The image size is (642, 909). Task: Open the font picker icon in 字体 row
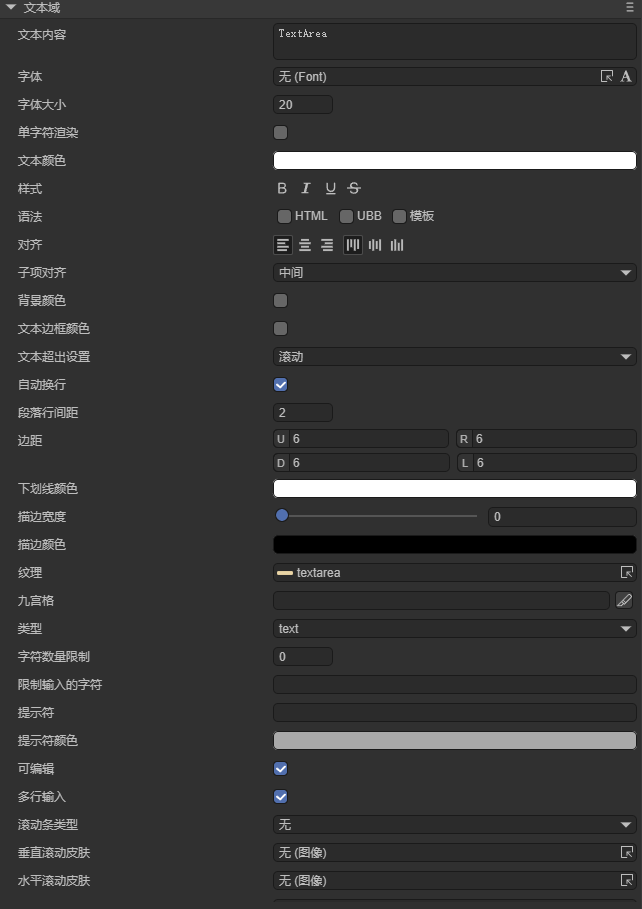click(x=606, y=76)
